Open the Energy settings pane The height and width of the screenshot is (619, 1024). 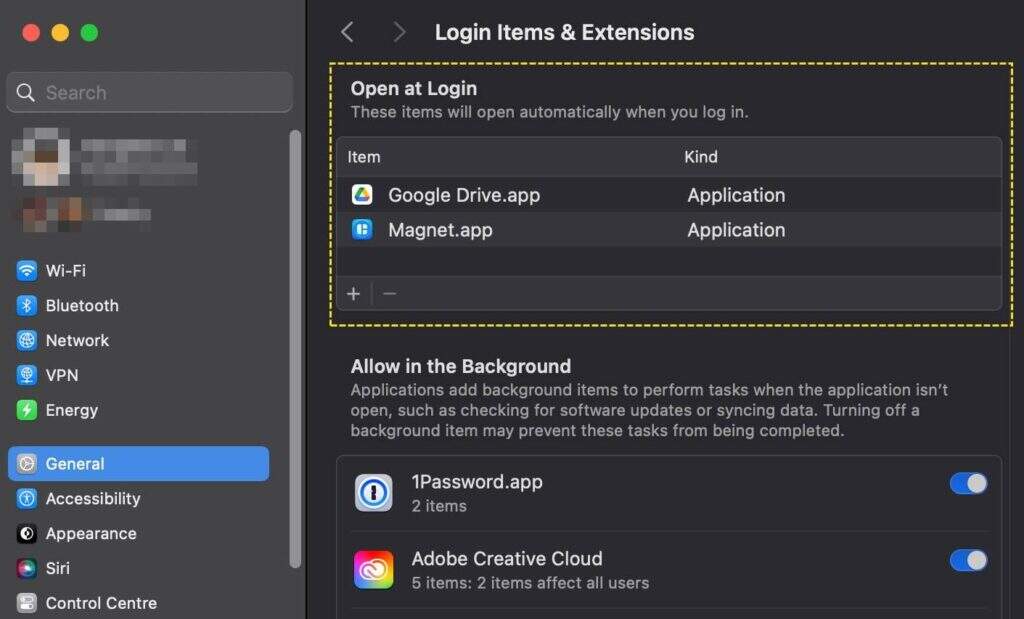138,410
